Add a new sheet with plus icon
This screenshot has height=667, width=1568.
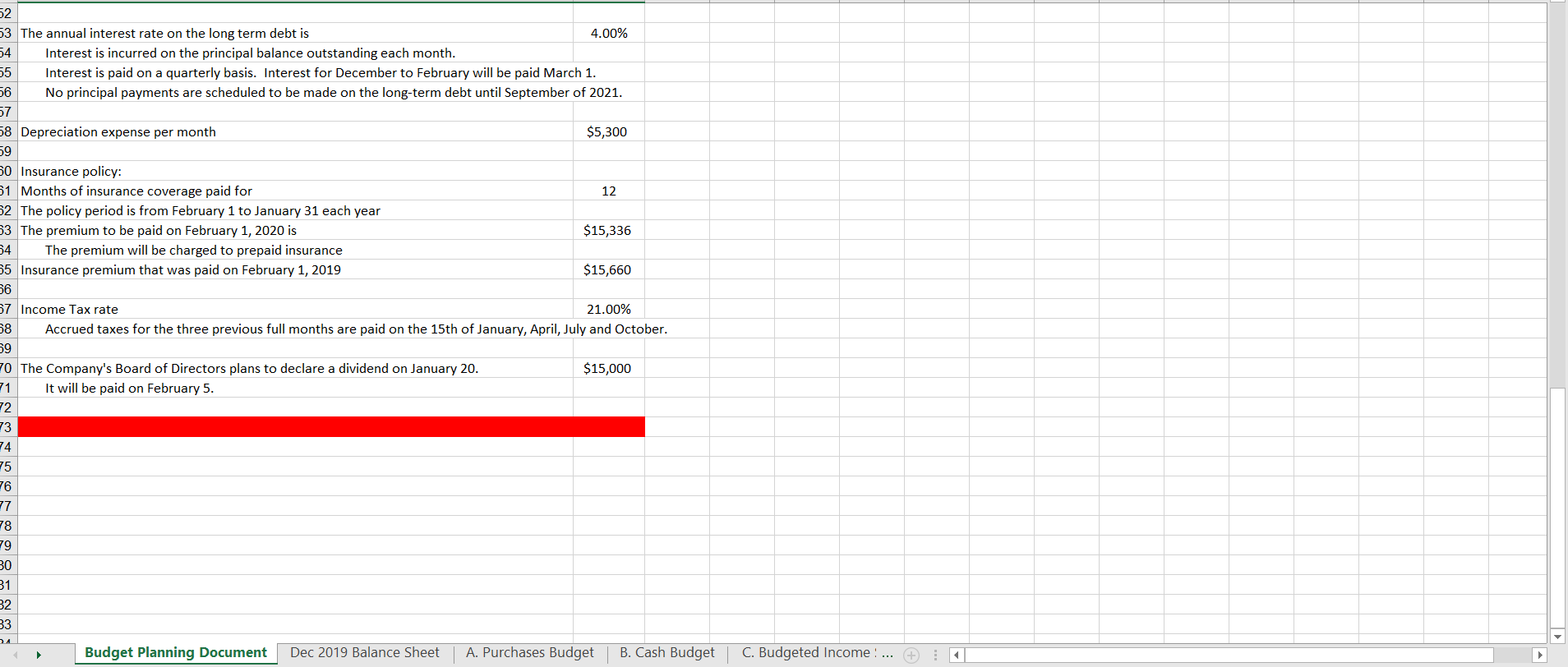pos(911,655)
